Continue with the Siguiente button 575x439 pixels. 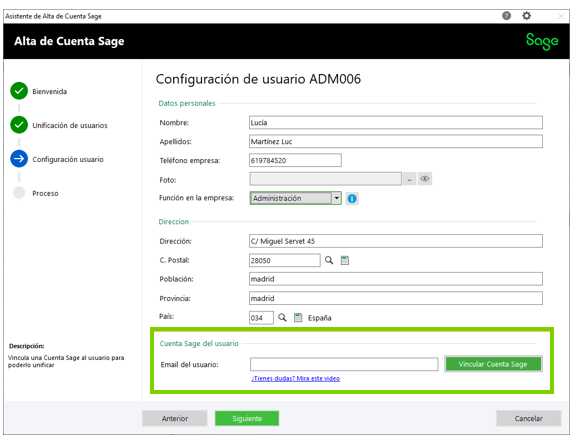point(247,418)
